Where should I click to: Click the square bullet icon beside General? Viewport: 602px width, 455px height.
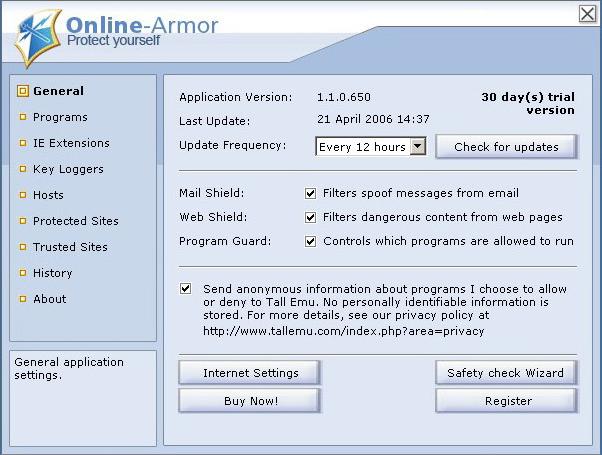click(x=23, y=91)
